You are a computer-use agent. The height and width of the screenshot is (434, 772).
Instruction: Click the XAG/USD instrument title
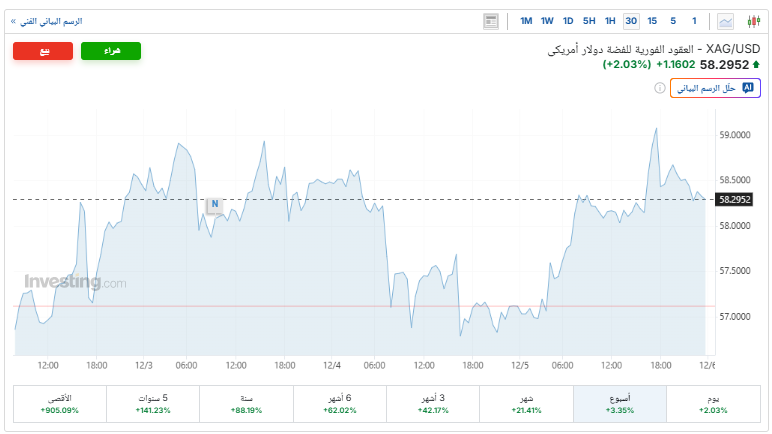(655, 49)
